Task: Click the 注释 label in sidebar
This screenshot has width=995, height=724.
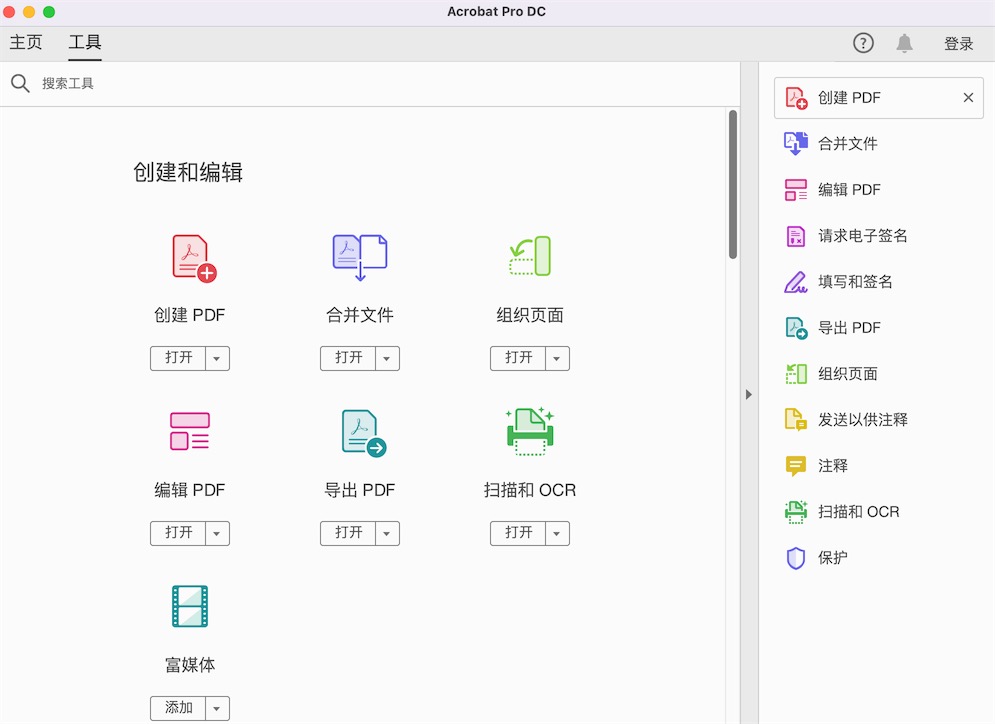Action: pyautogui.click(x=833, y=466)
